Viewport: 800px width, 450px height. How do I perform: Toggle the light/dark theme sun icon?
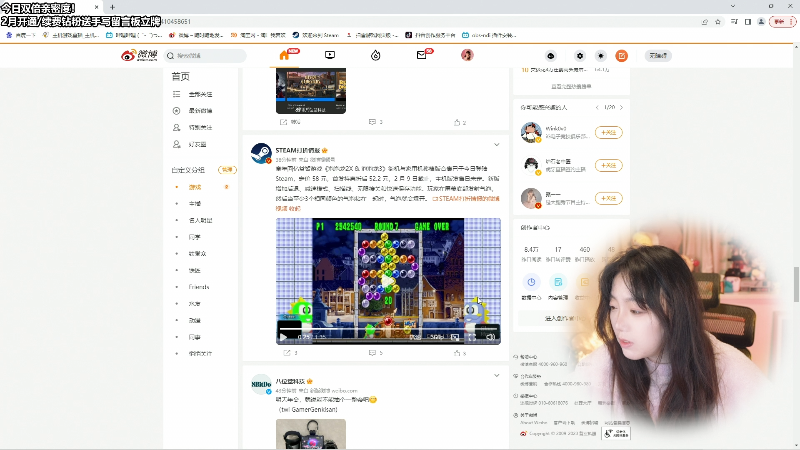(x=601, y=56)
